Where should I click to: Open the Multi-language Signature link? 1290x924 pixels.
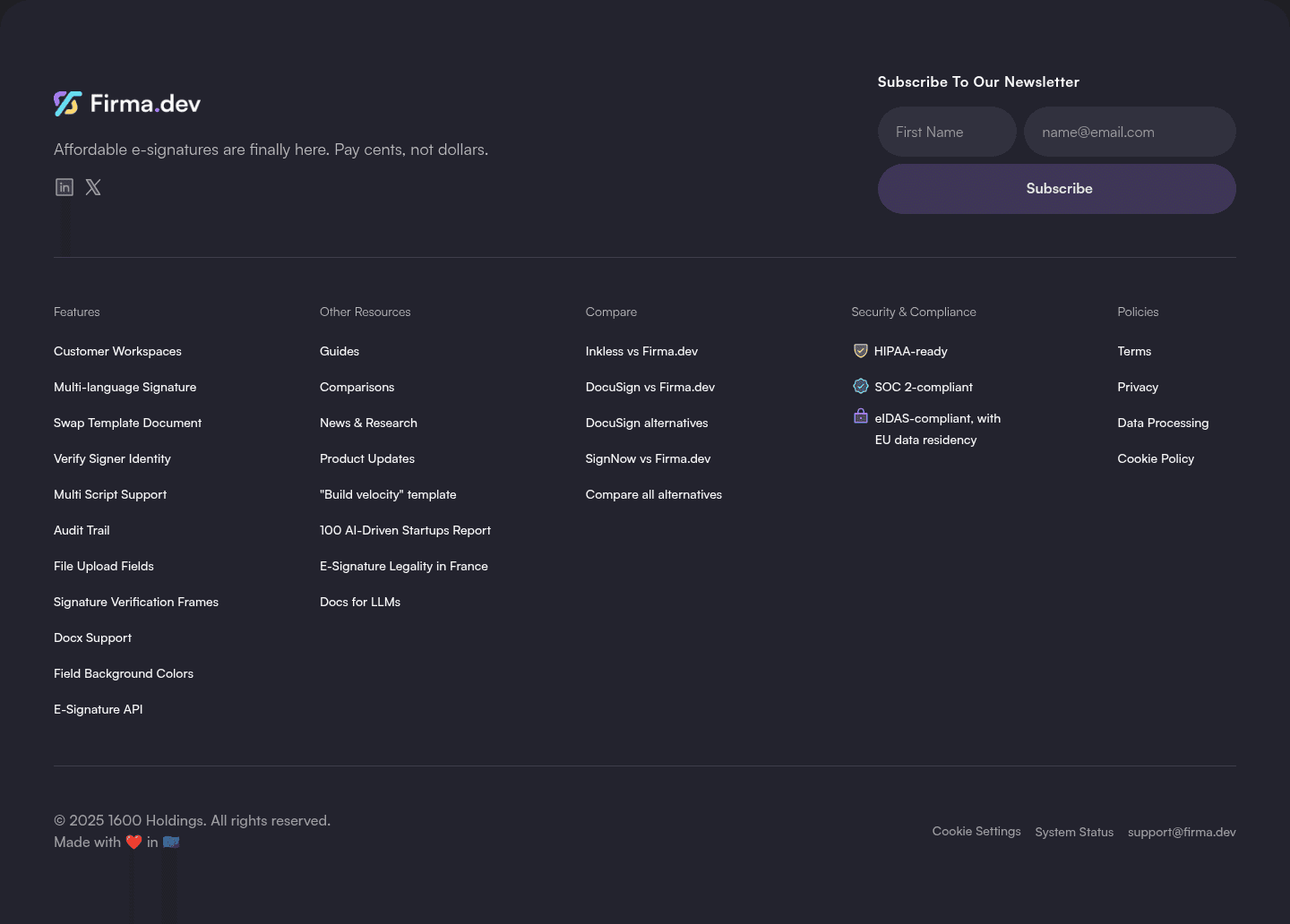pyautogui.click(x=125, y=387)
